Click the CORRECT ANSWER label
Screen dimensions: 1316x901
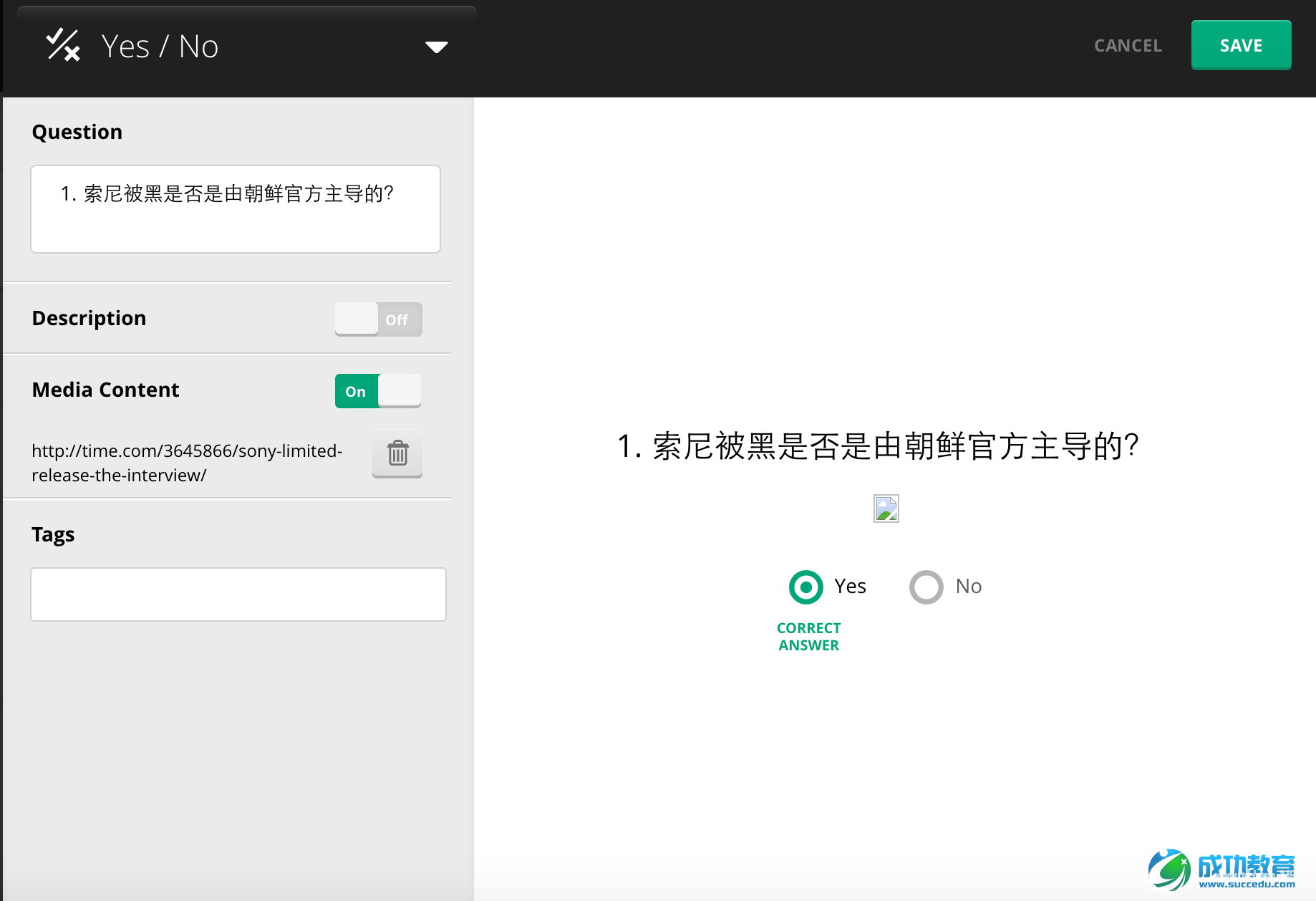[x=808, y=636]
